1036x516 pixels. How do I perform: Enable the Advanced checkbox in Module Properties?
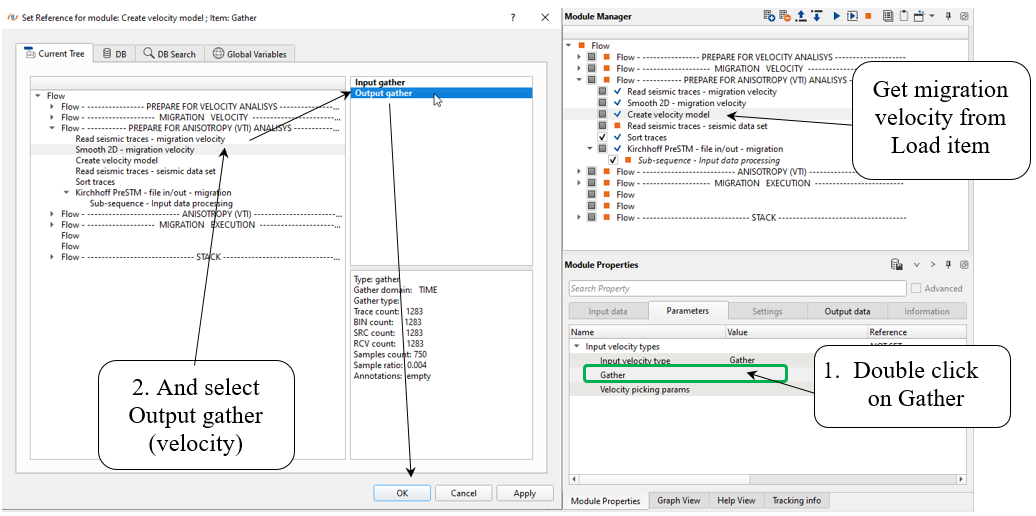pyautogui.click(x=916, y=289)
